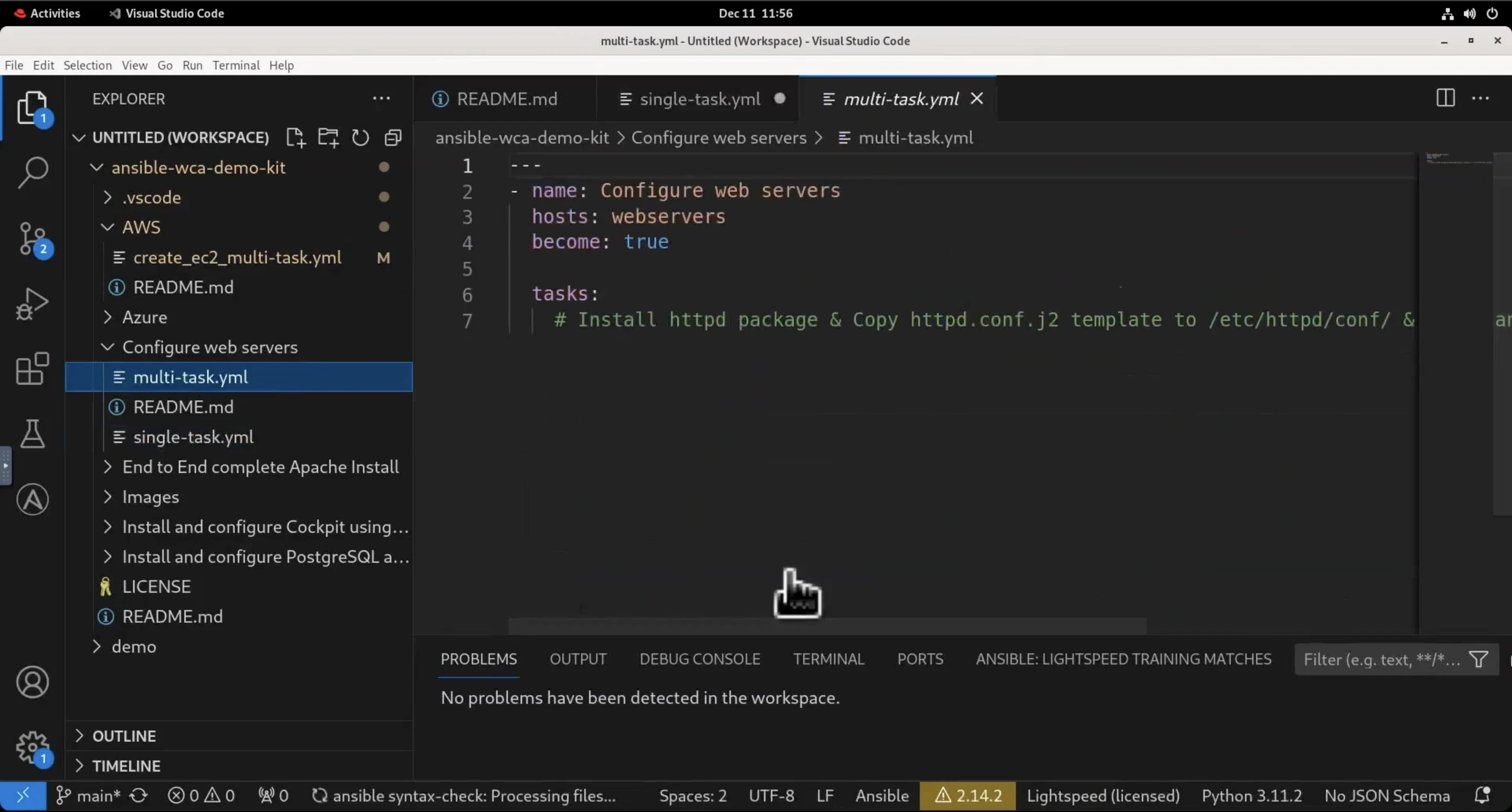Image resolution: width=1512 pixels, height=812 pixels.
Task: Click the errors and warnings count in status bar
Action: point(201,796)
